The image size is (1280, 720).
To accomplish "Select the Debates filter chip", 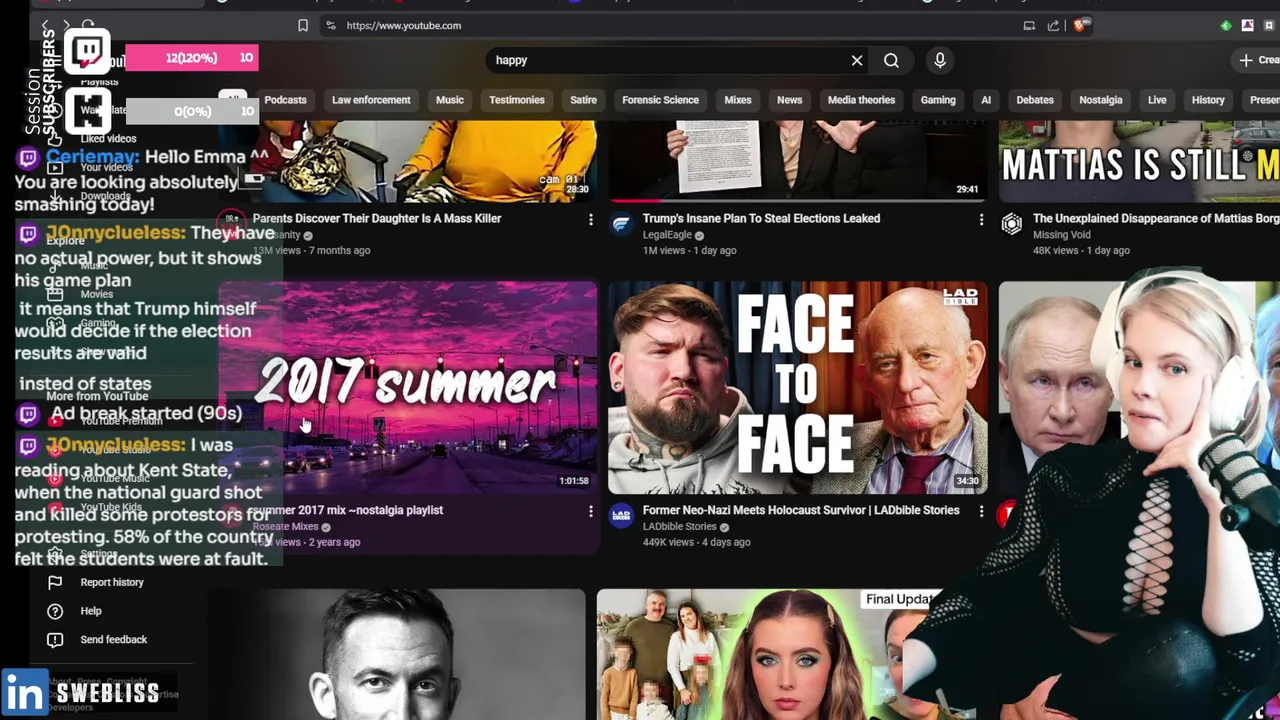I will click(x=1035, y=100).
